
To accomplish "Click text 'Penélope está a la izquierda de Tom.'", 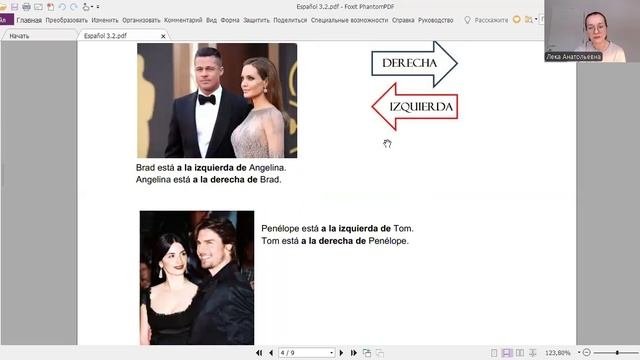I will click(337, 229).
